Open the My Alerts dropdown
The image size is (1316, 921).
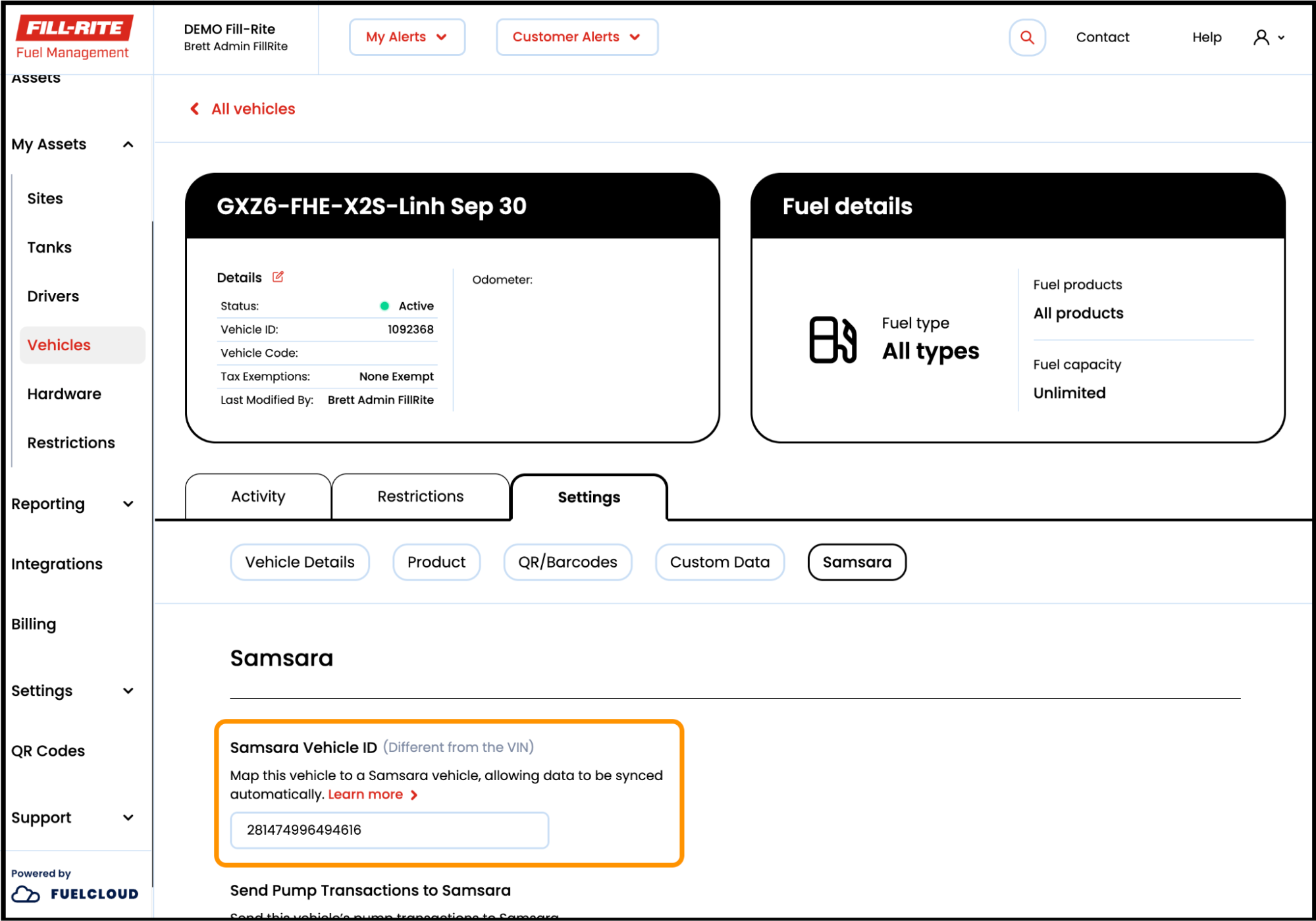(407, 38)
